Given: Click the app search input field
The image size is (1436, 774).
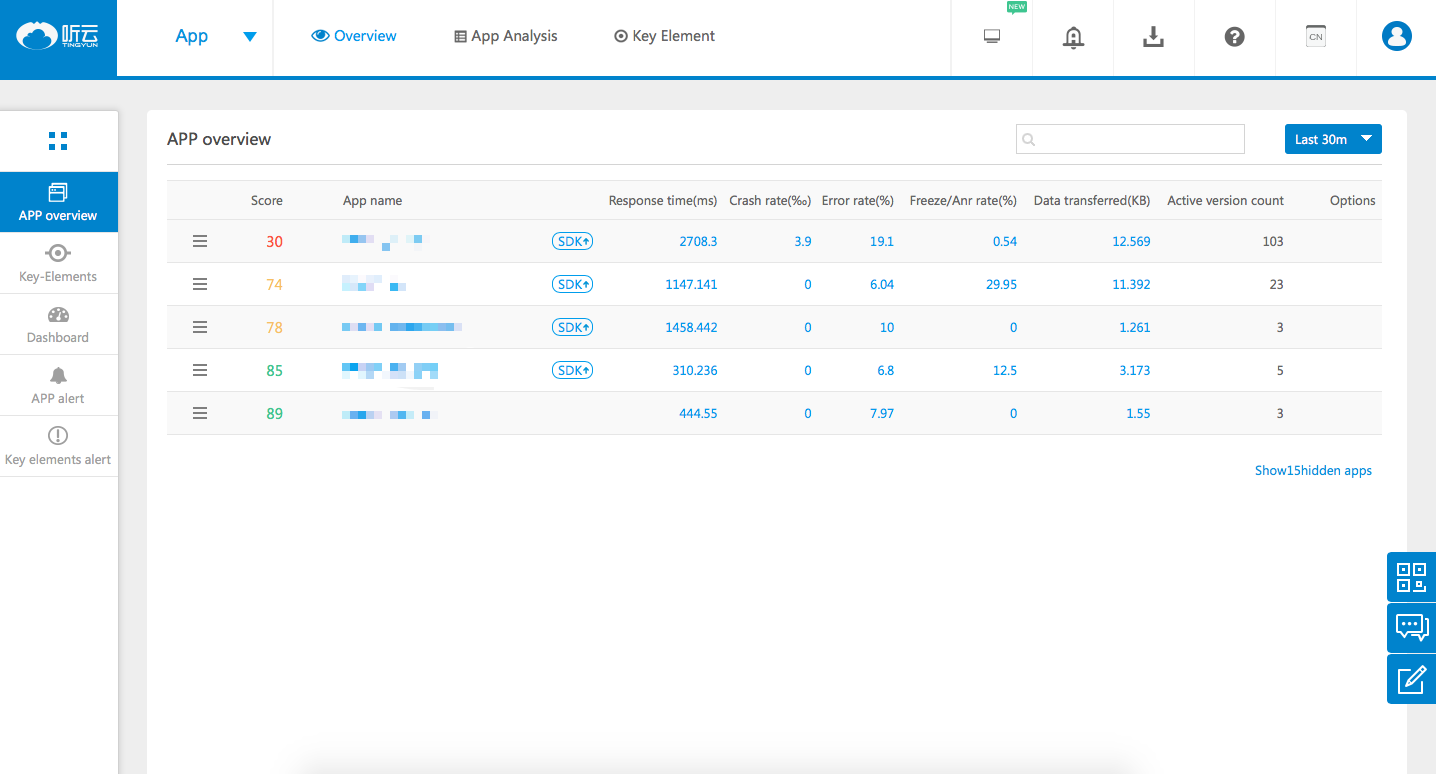Looking at the screenshot, I should point(1130,139).
